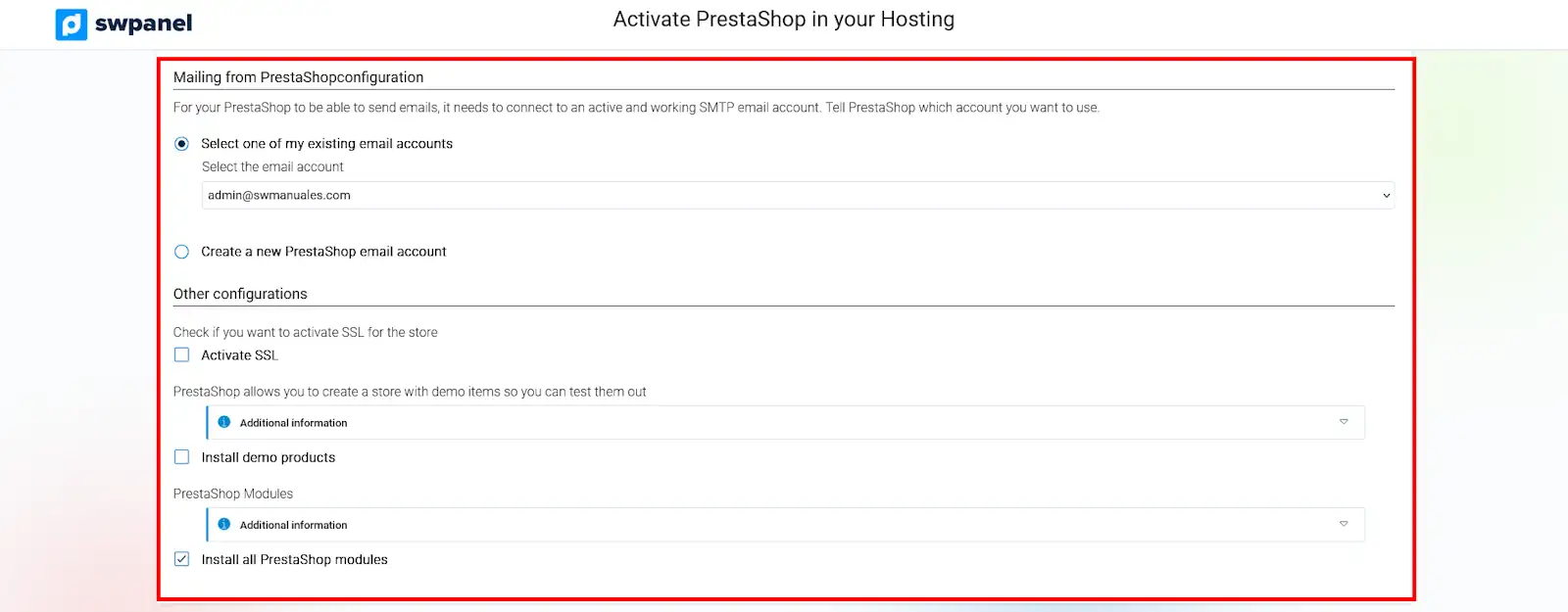Click the "Create a new PrestaShop email account" label
1568x612 pixels.
pos(323,252)
